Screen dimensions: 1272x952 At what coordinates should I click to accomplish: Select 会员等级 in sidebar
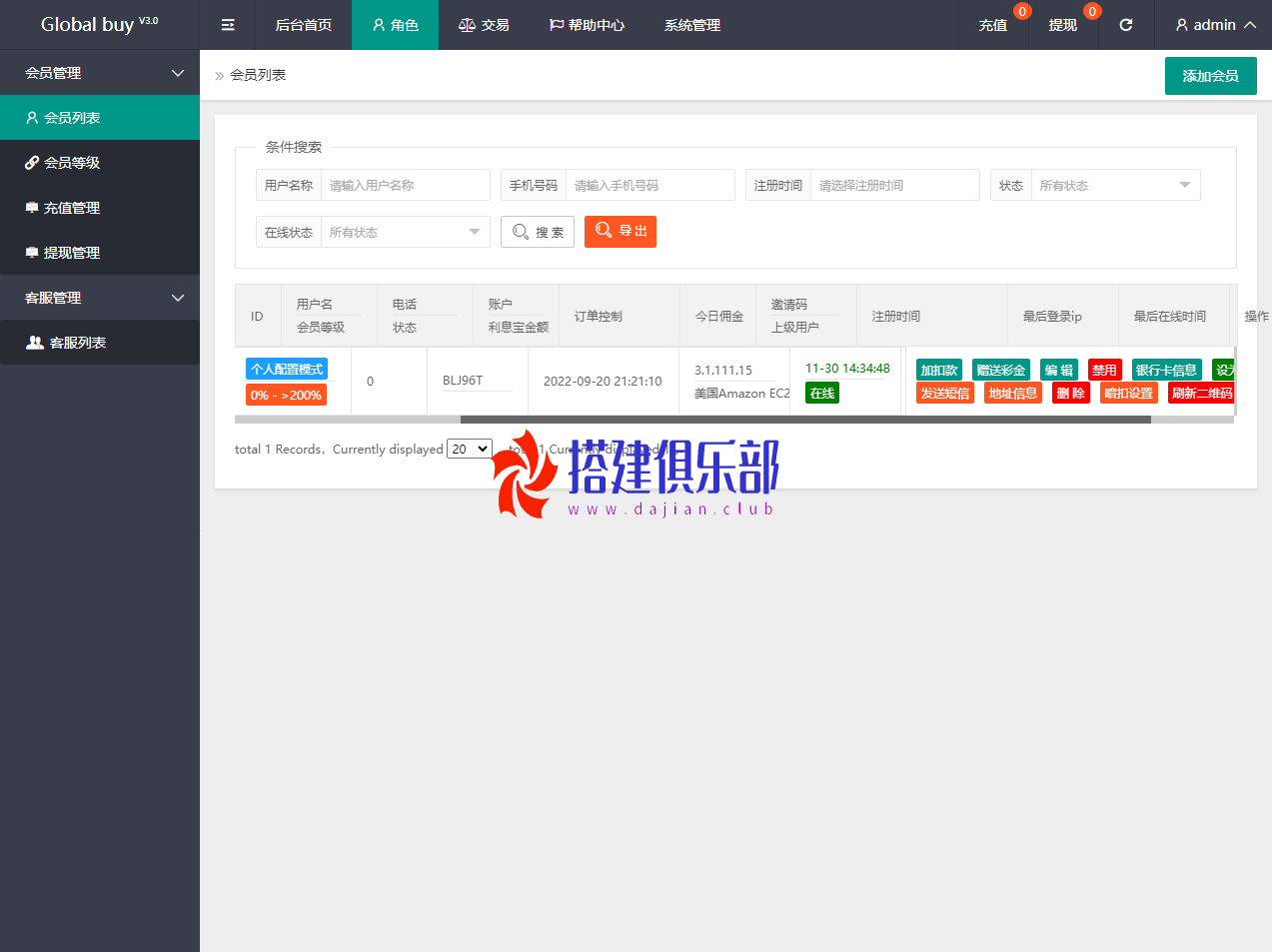tap(100, 163)
